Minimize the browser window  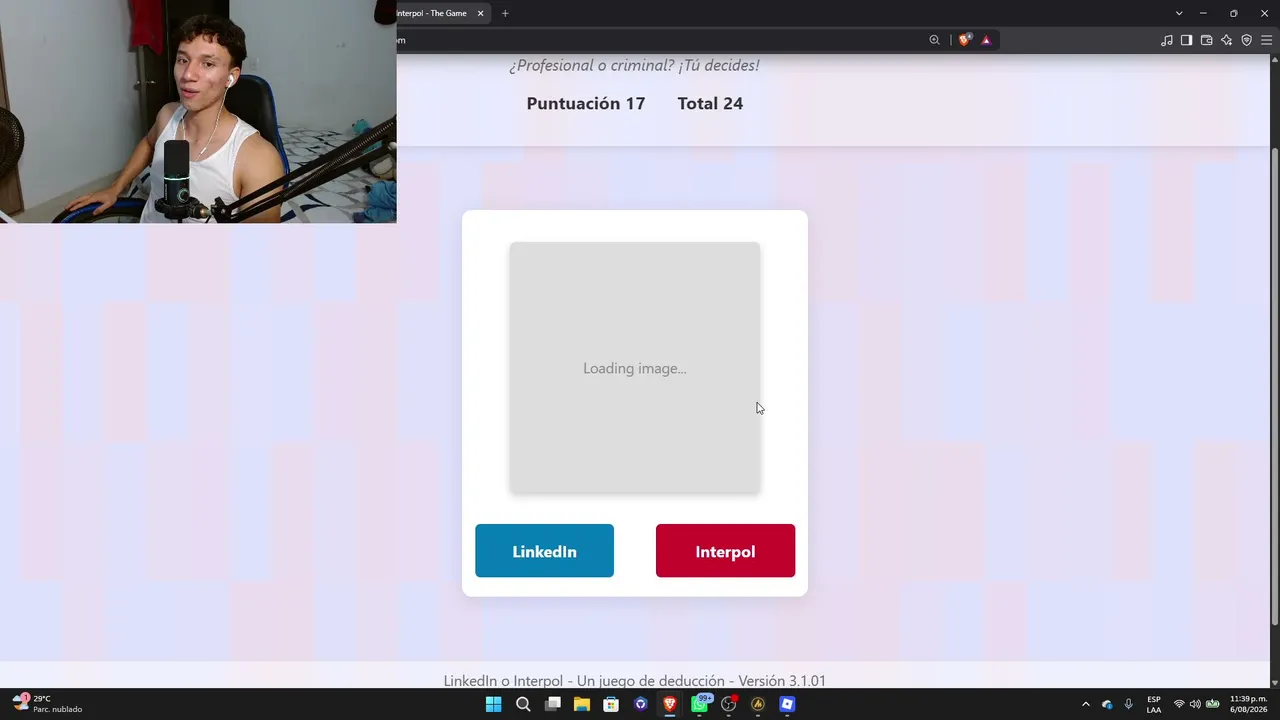pos(1203,13)
